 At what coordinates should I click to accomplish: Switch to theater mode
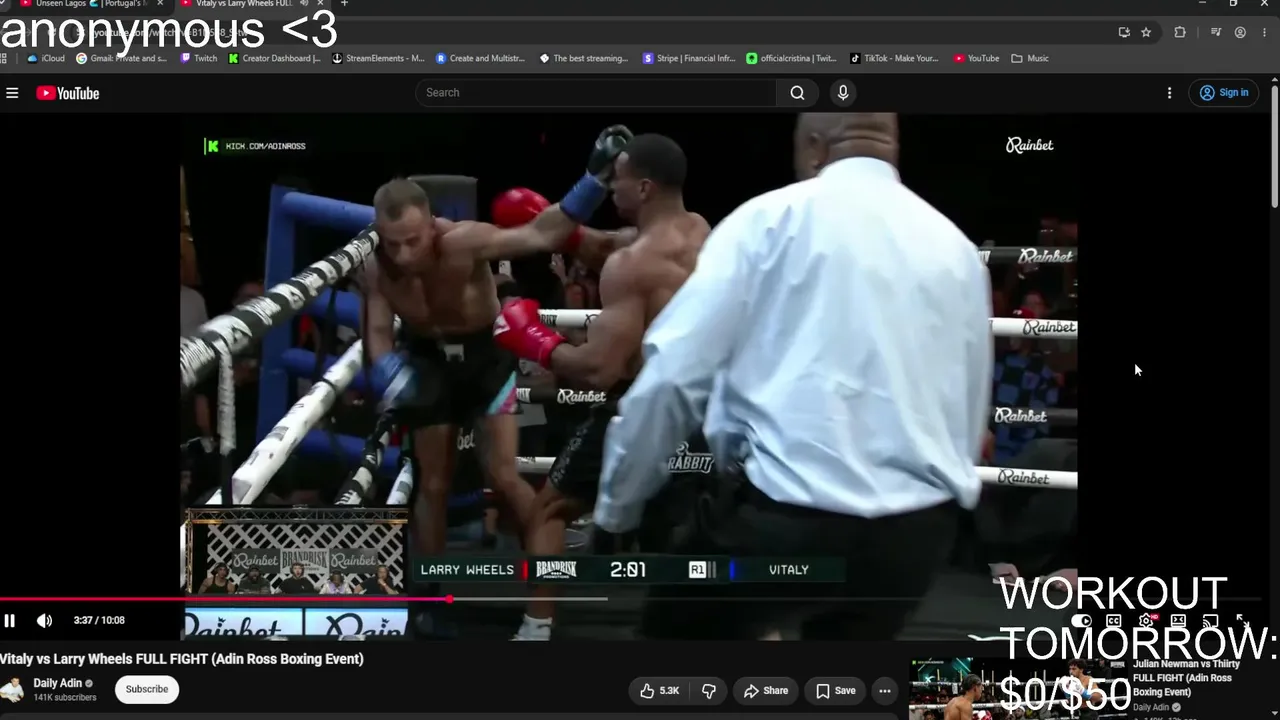1178,621
